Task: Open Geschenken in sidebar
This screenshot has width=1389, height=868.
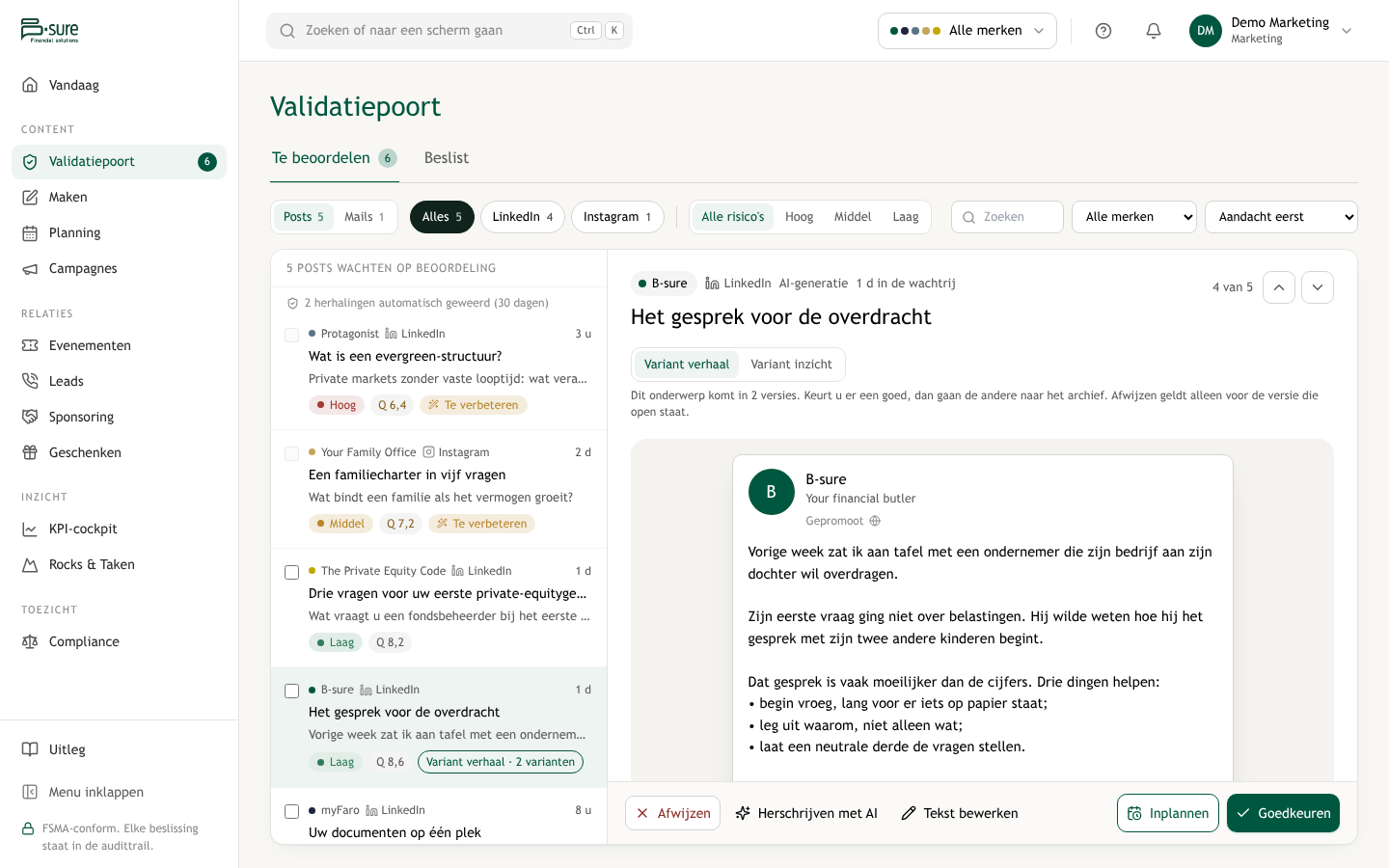Action: click(x=119, y=452)
